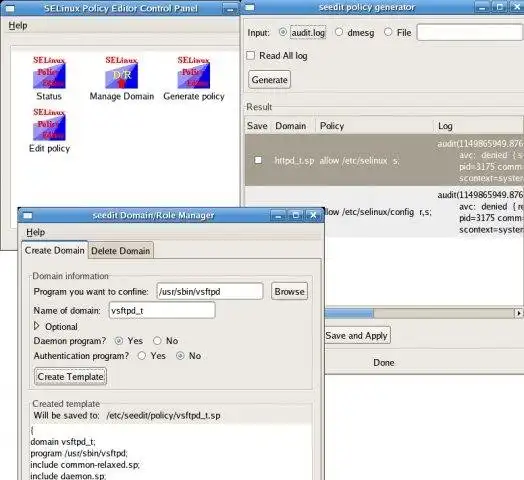Image resolution: width=524 pixels, height=480 pixels.
Task: Click the File path input field
Action: point(470,32)
